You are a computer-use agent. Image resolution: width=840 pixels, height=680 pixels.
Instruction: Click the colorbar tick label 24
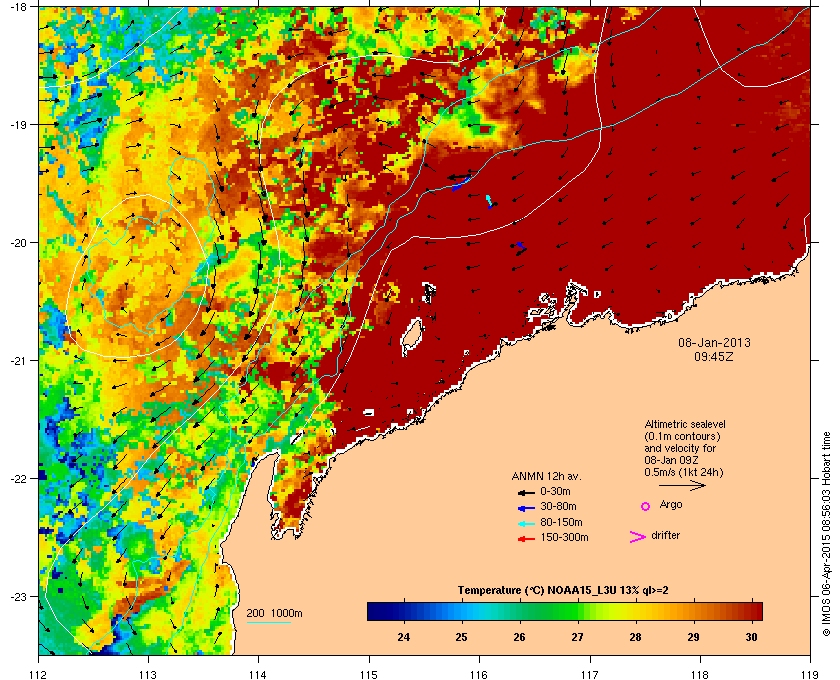tap(403, 637)
